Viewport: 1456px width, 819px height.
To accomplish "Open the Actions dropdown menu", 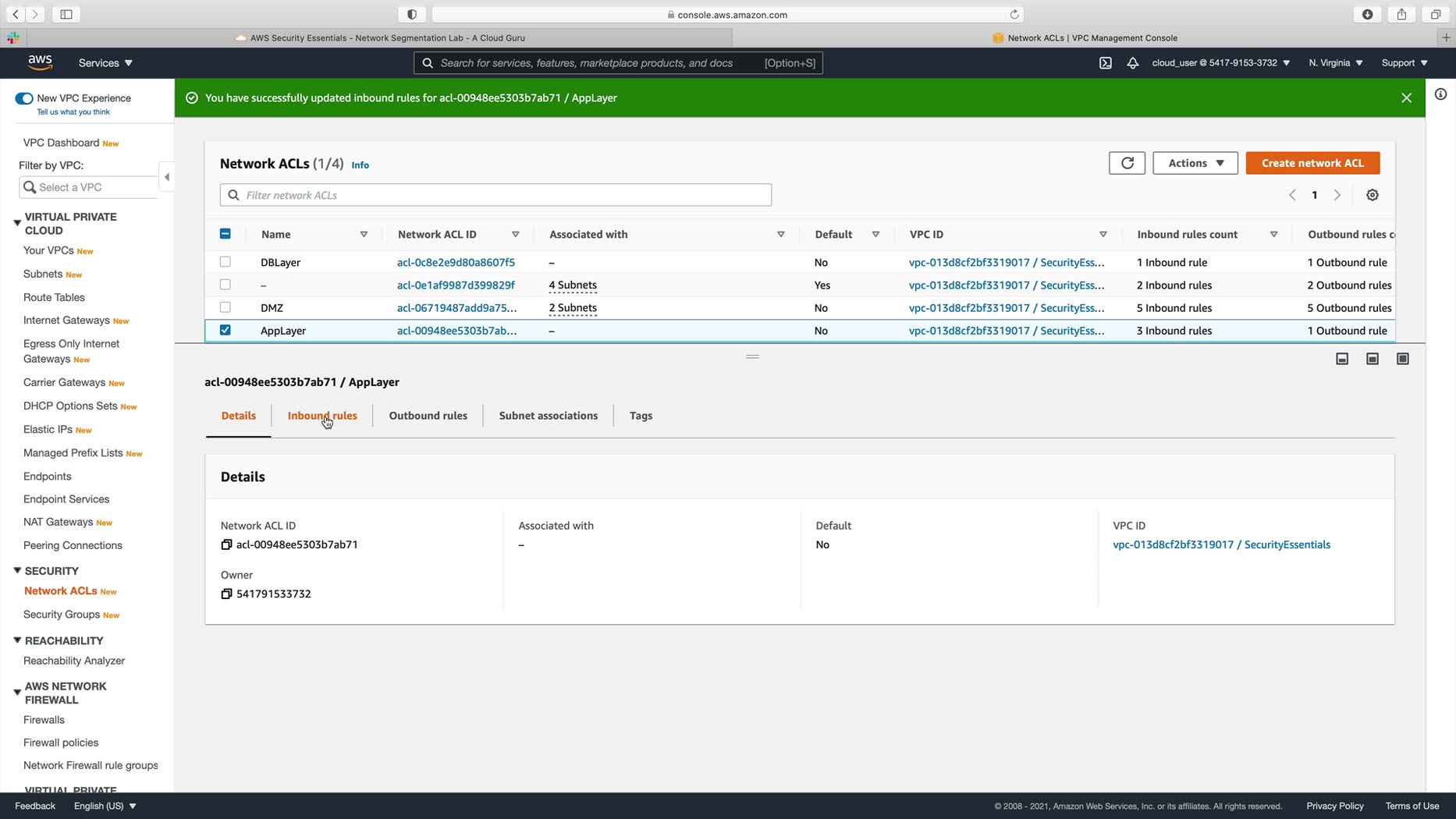I will [1195, 163].
